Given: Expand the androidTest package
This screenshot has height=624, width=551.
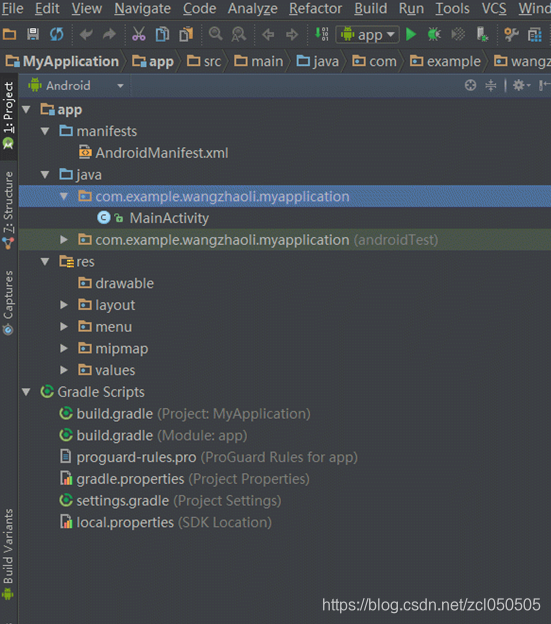Looking at the screenshot, I should (x=64, y=240).
